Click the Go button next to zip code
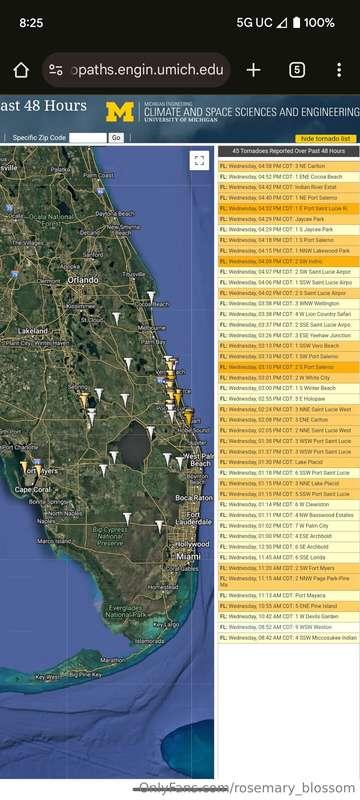This screenshot has height=800, width=360. point(116,138)
